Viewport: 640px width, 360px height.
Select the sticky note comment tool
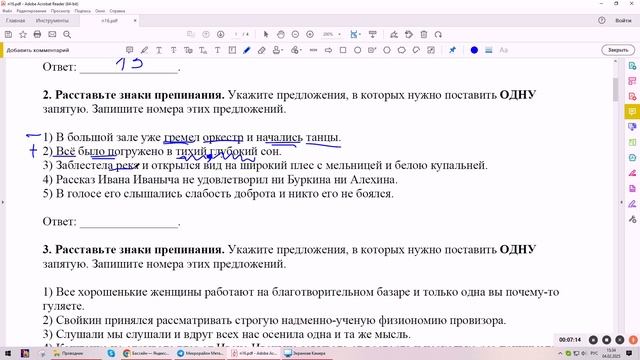(x=129, y=50)
